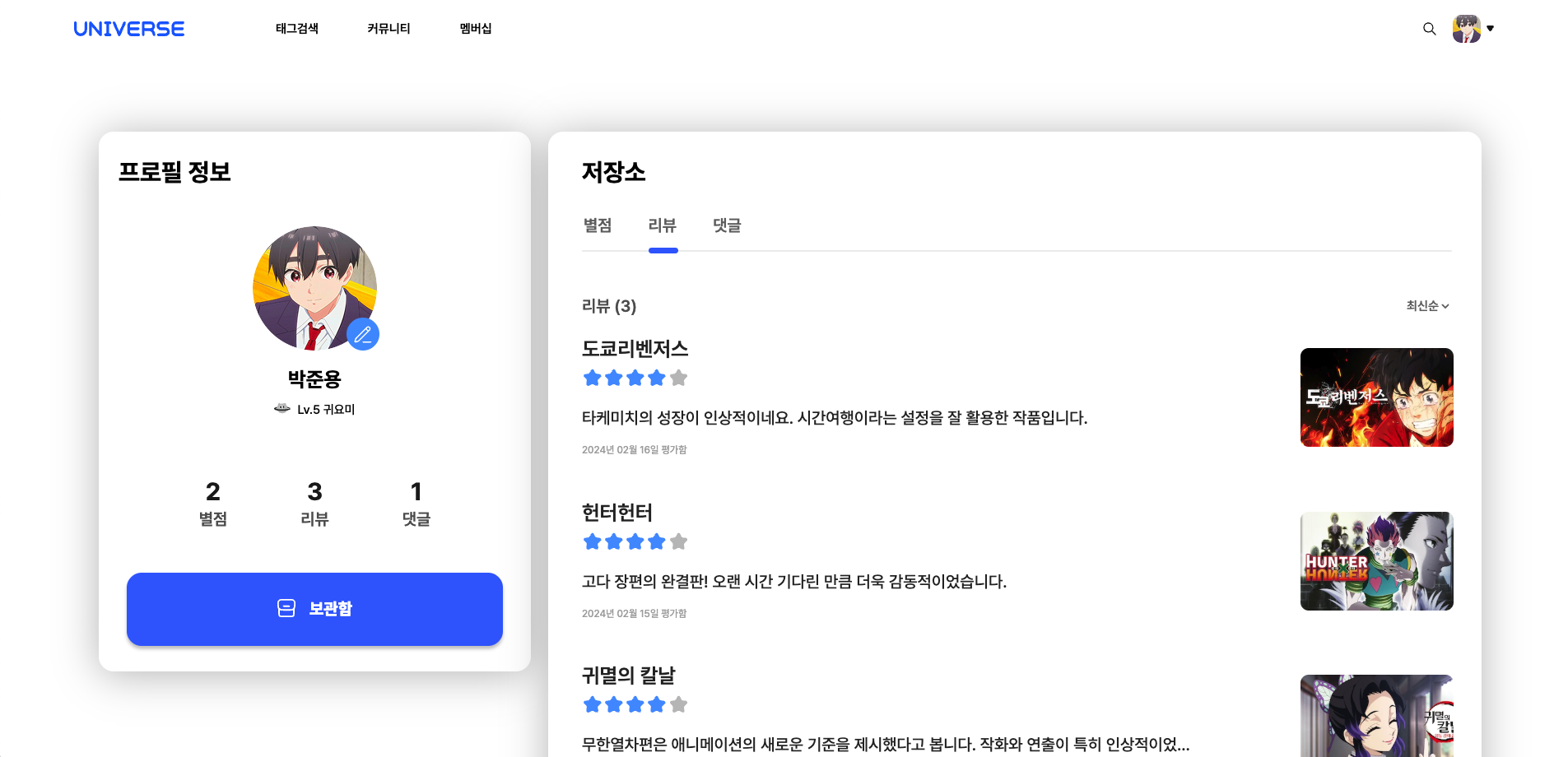1568x757 pixels.
Task: Click the edit profile pencil icon
Action: point(363,334)
